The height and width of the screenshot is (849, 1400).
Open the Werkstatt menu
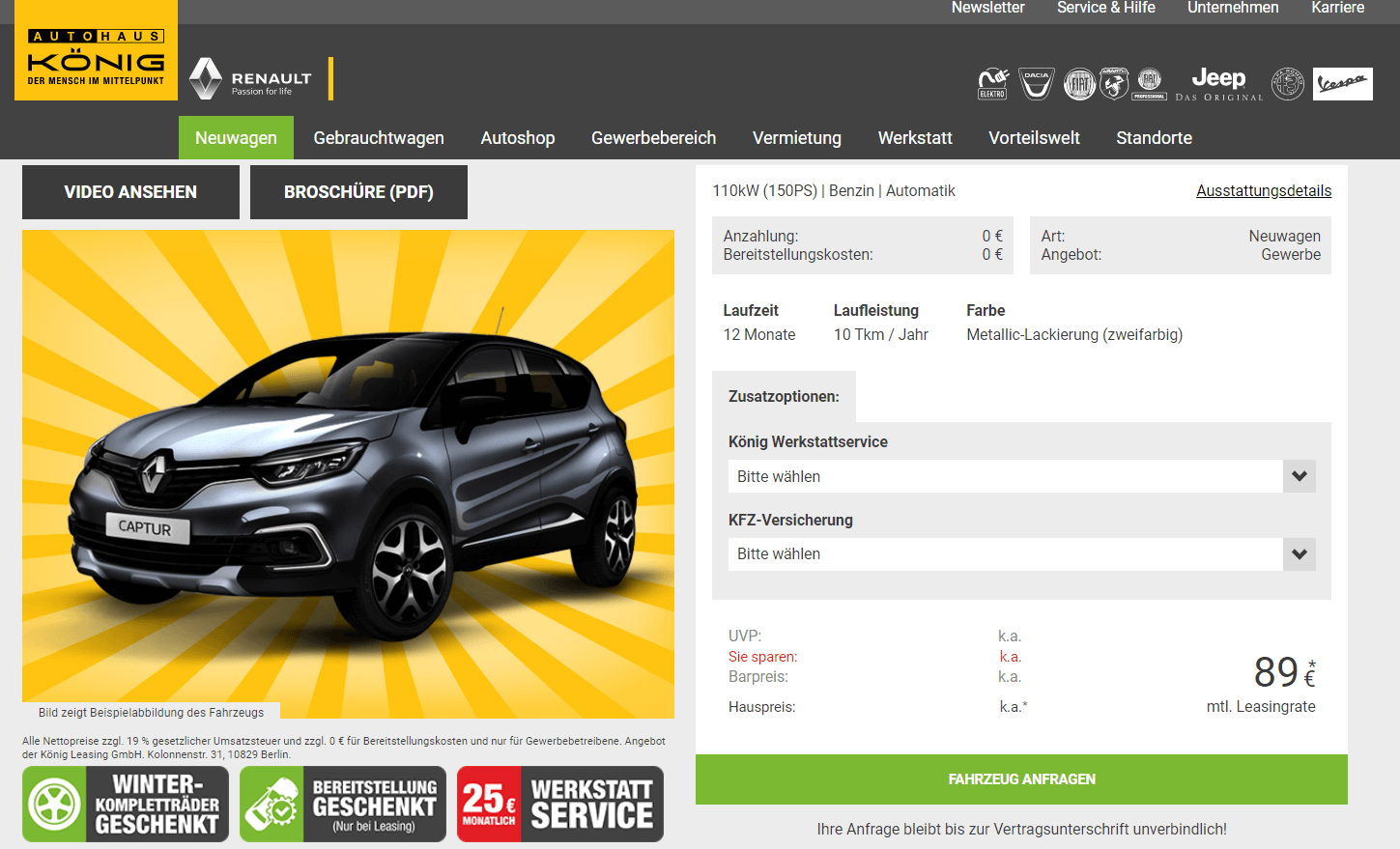(x=915, y=138)
